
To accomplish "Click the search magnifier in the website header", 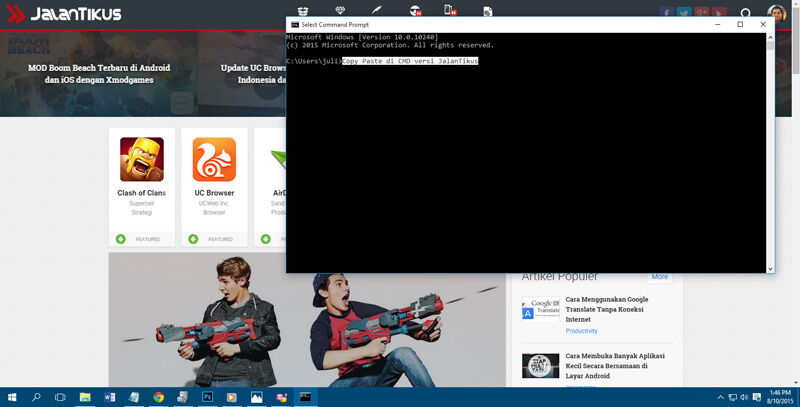I will (745, 14).
